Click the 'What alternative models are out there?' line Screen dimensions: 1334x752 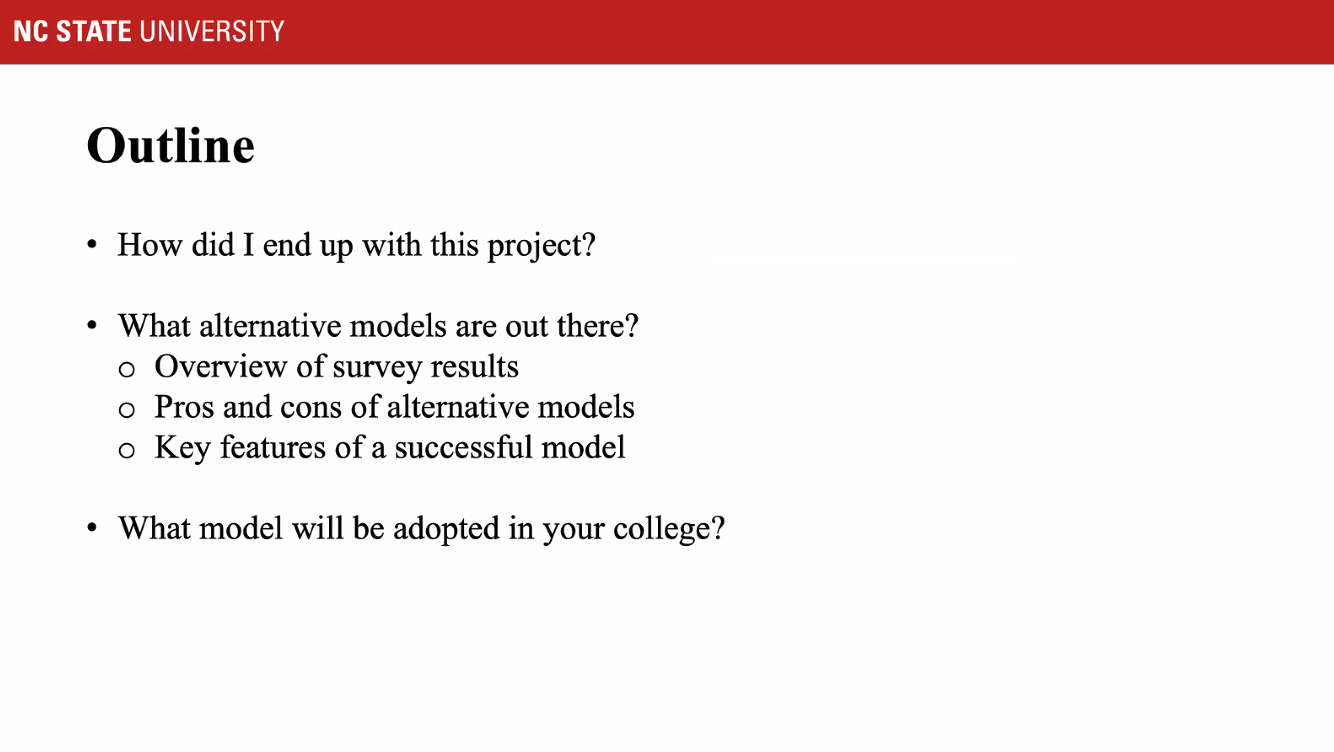tap(378, 326)
